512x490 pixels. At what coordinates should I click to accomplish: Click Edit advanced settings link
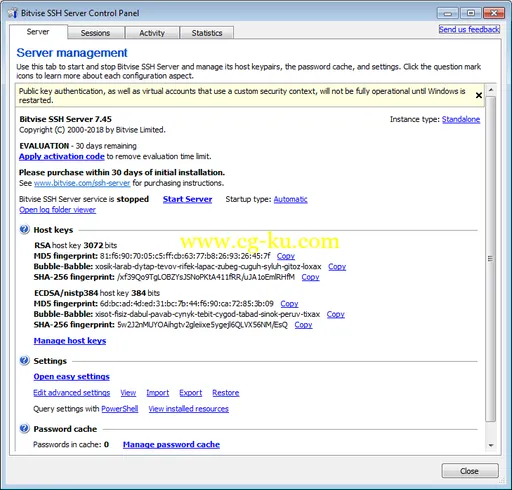tap(72, 393)
